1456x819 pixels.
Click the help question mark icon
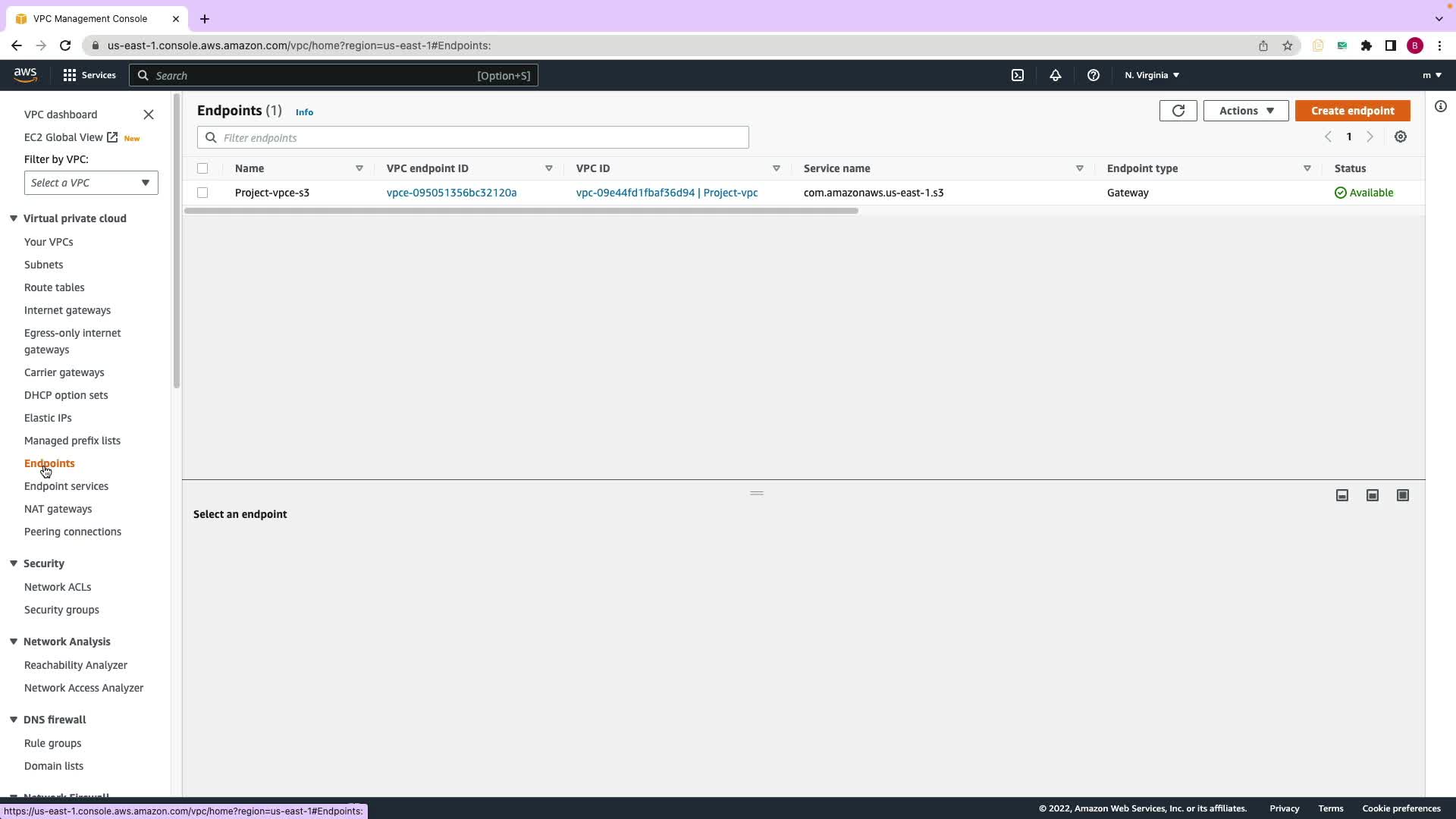1093,75
